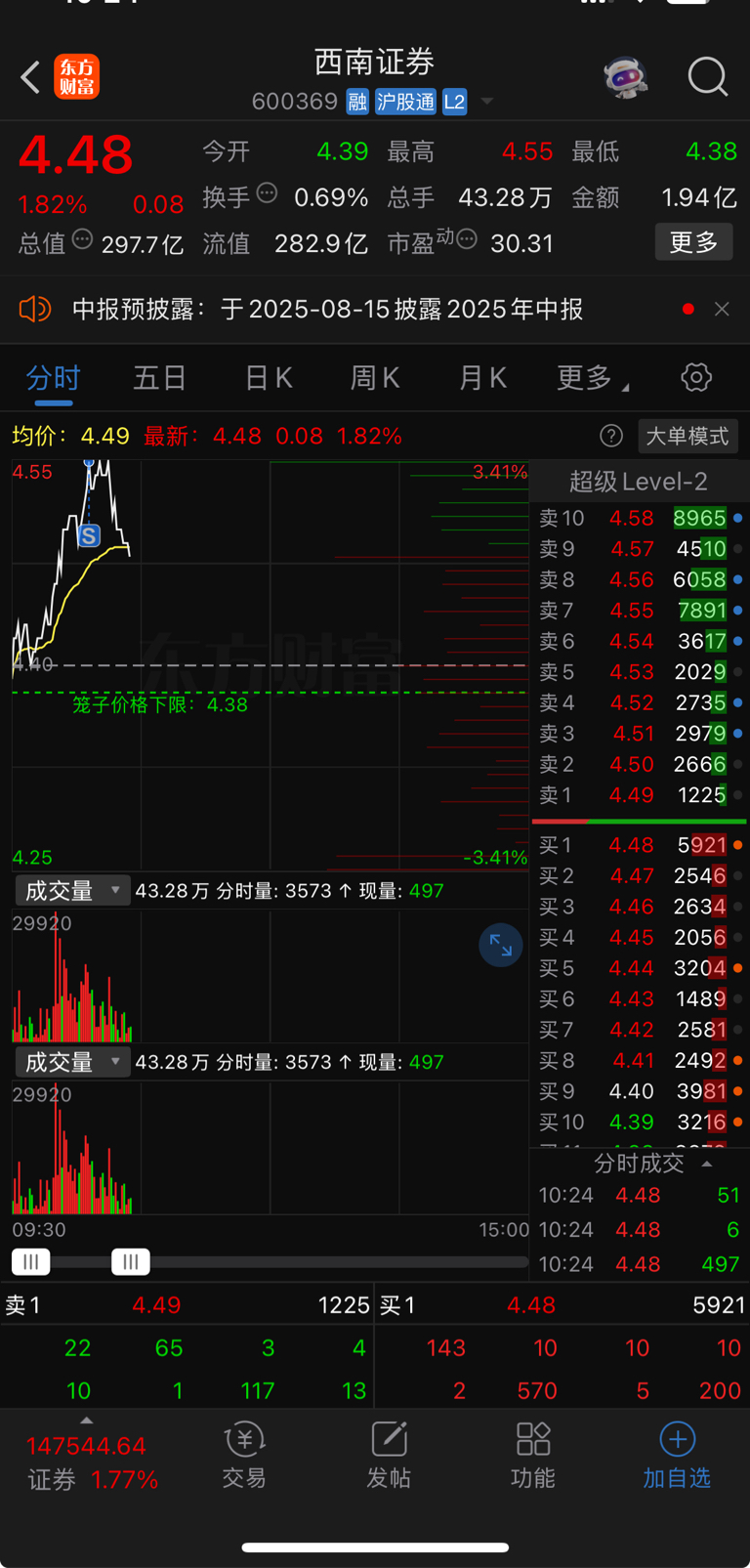Tap the 117 sell queue order

(x=258, y=1390)
